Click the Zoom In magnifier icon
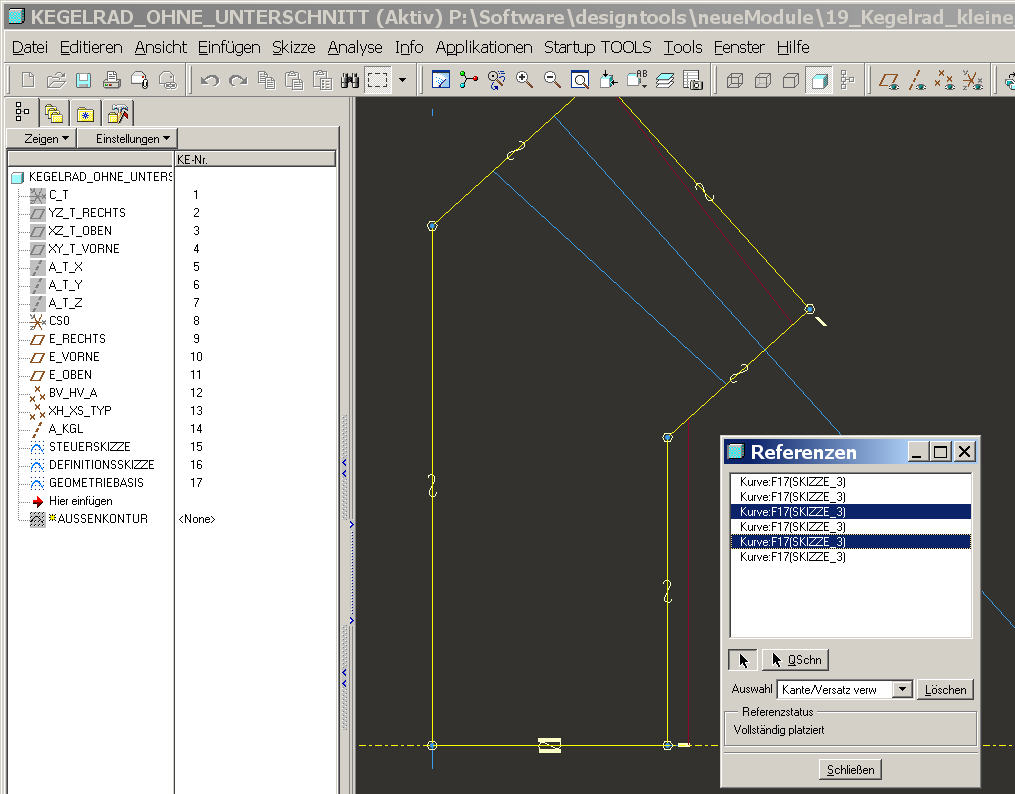Screen dimensions: 1015x794 tap(524, 80)
